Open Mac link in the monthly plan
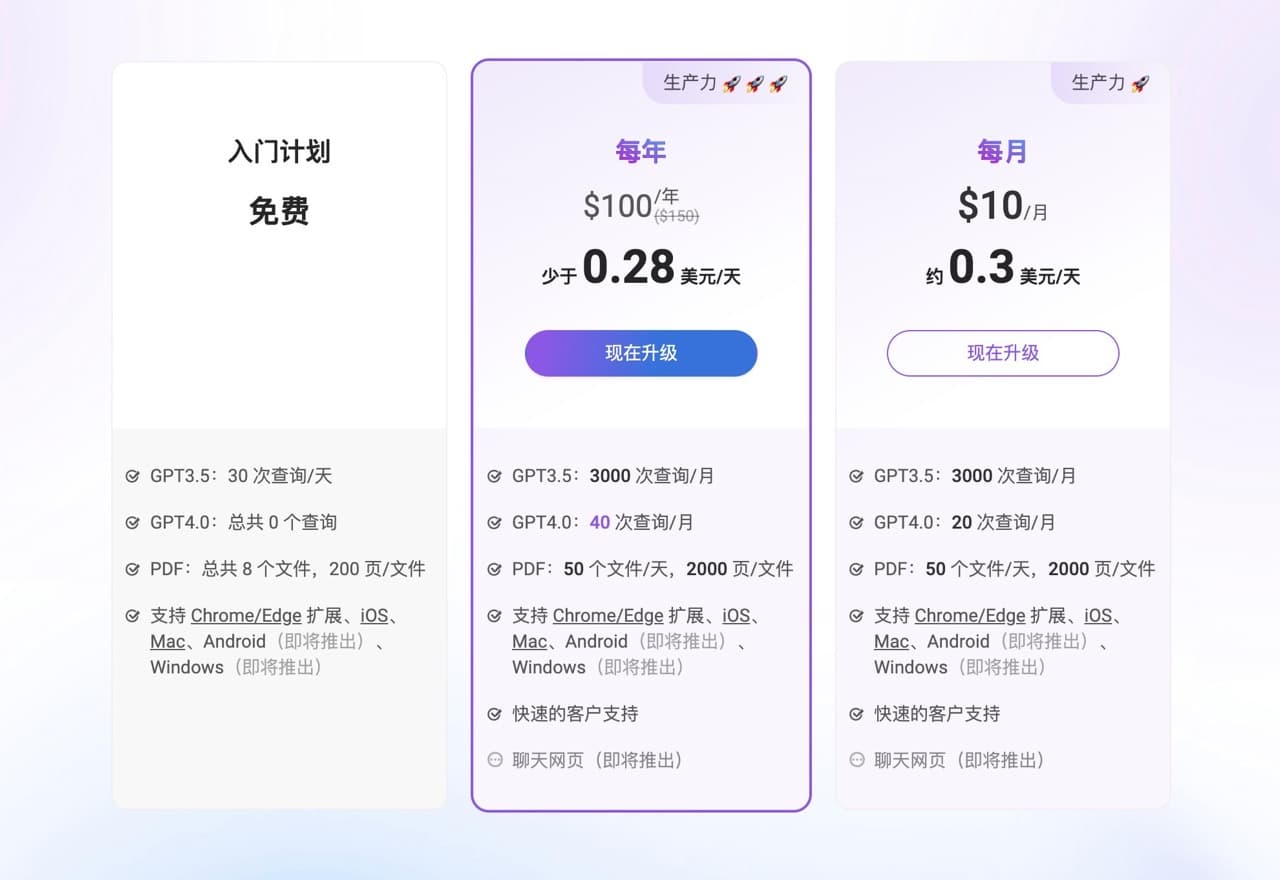 [892, 642]
